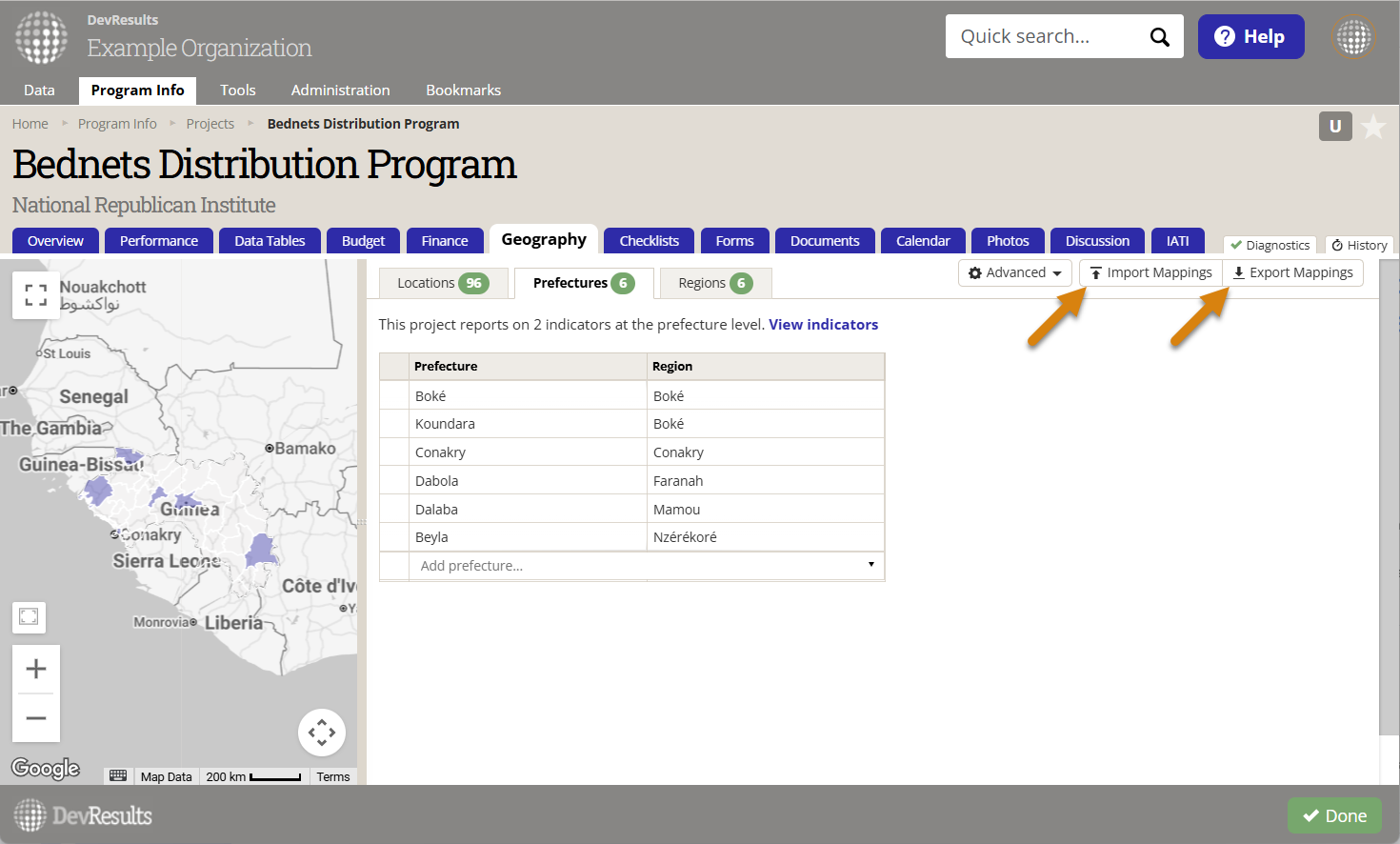Show the Locations subtab
The width and height of the screenshot is (1400, 844).
[x=443, y=283]
